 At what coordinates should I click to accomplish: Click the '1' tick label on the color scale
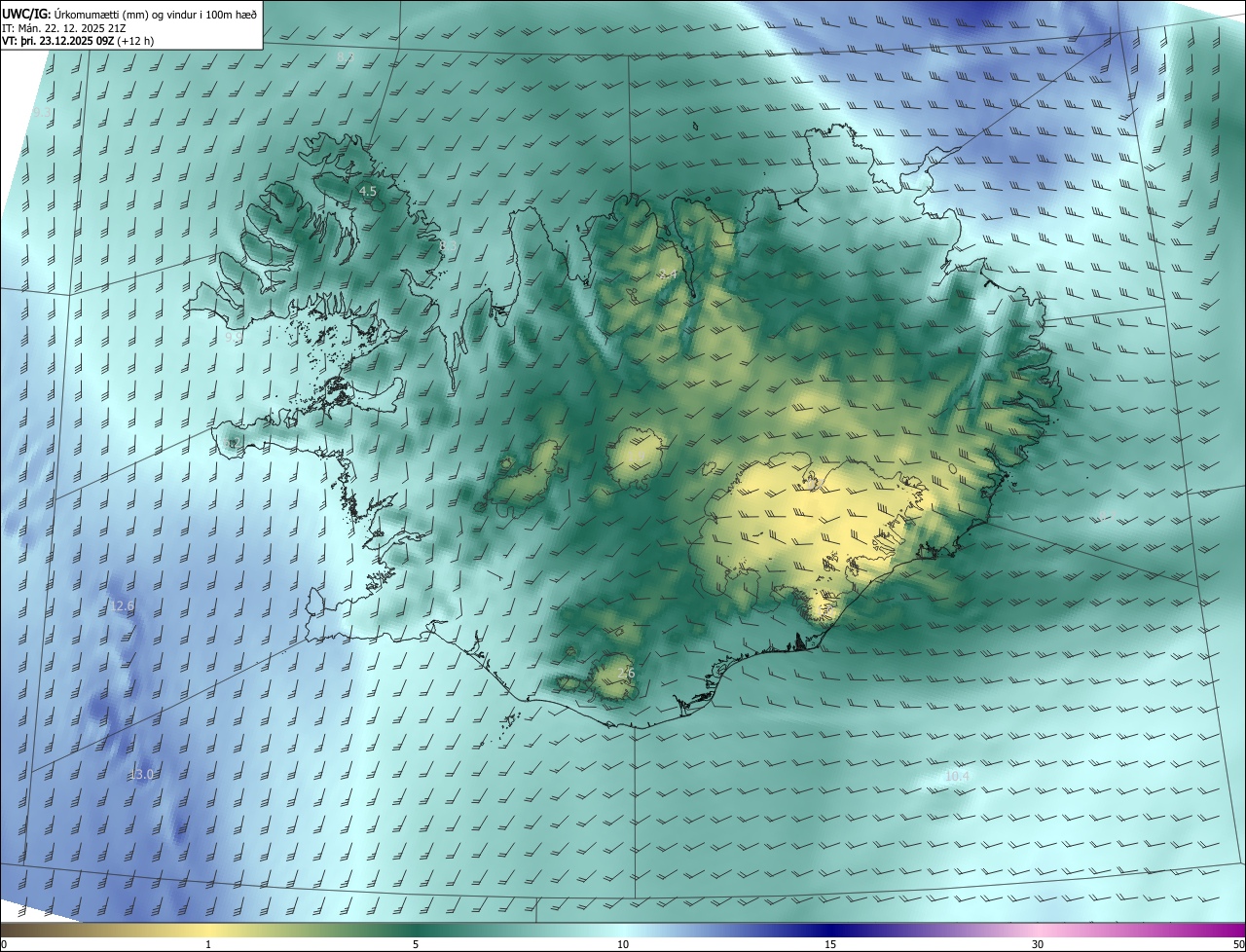(208, 944)
